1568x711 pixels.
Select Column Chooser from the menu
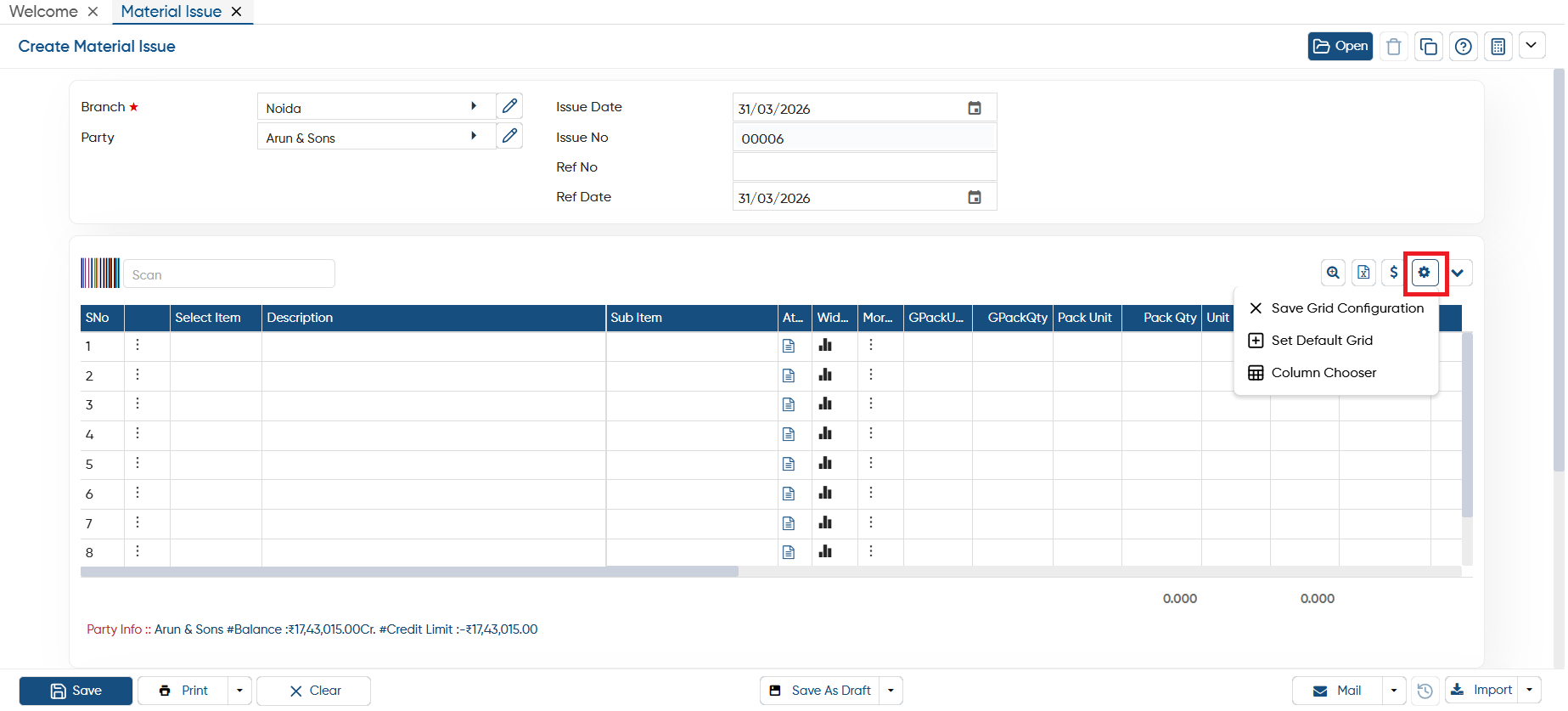1324,373
